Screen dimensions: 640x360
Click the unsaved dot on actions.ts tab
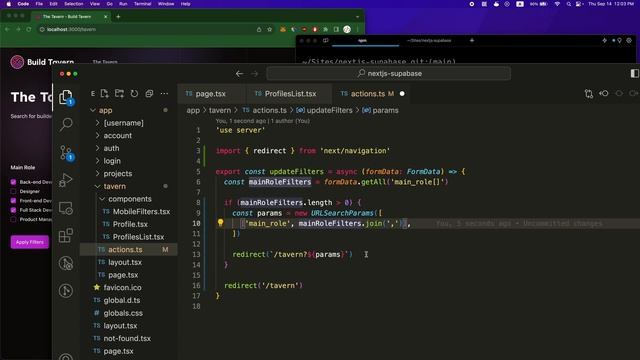tap(402, 94)
